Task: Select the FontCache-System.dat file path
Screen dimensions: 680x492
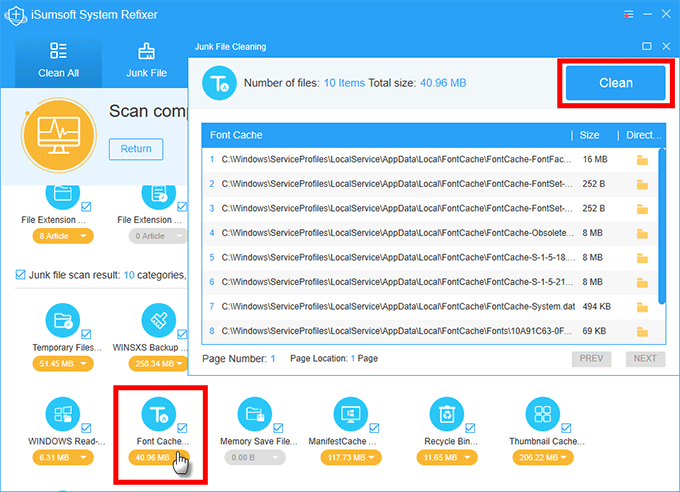Action: [398, 307]
